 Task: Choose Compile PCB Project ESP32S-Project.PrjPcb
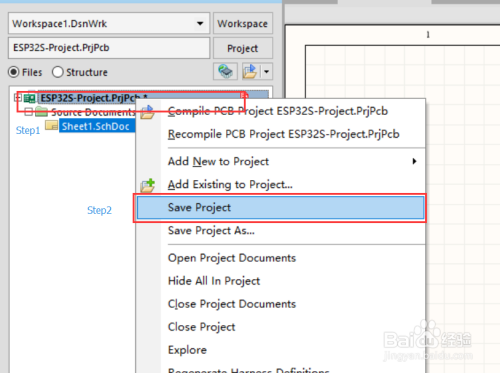click(281, 111)
